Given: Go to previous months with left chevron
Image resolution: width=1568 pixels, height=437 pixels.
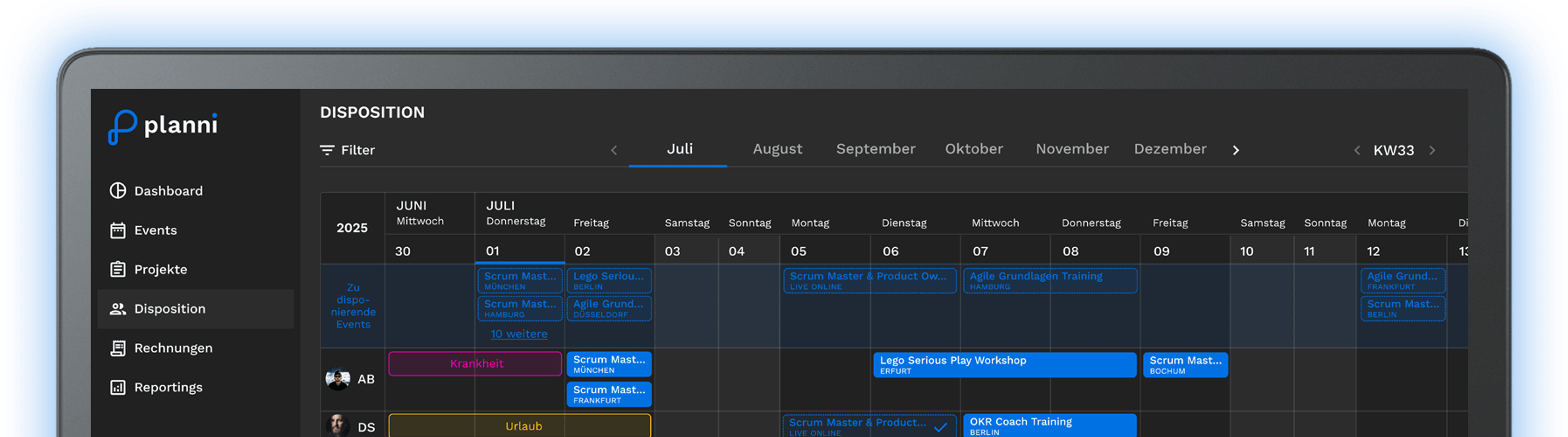Looking at the screenshot, I should pos(614,150).
